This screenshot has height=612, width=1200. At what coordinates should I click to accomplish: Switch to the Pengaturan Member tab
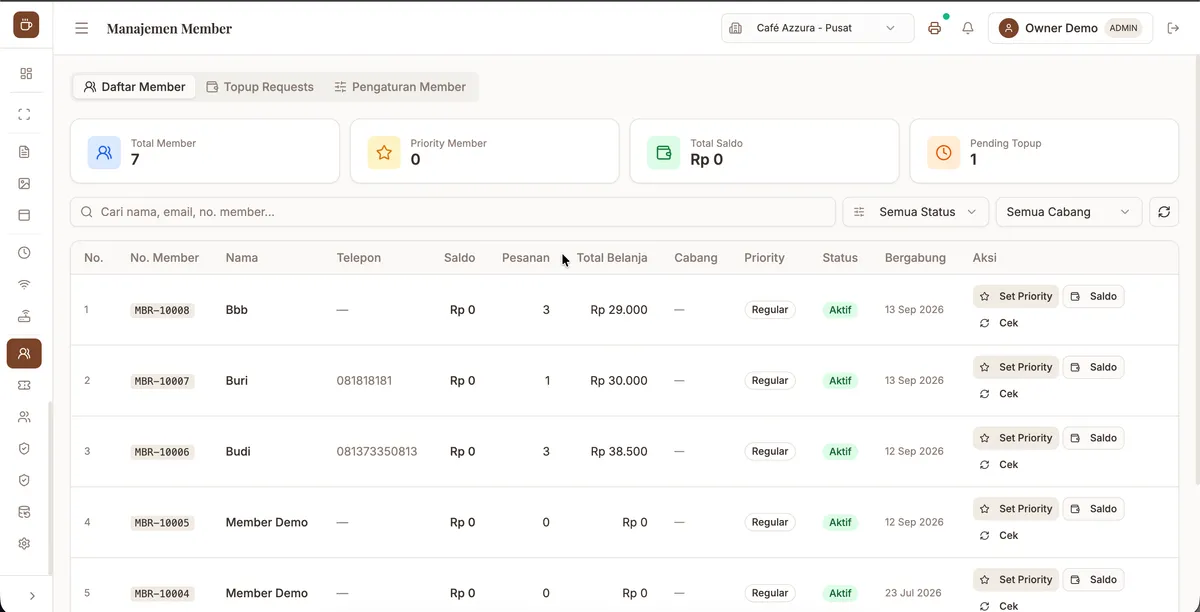[400, 87]
